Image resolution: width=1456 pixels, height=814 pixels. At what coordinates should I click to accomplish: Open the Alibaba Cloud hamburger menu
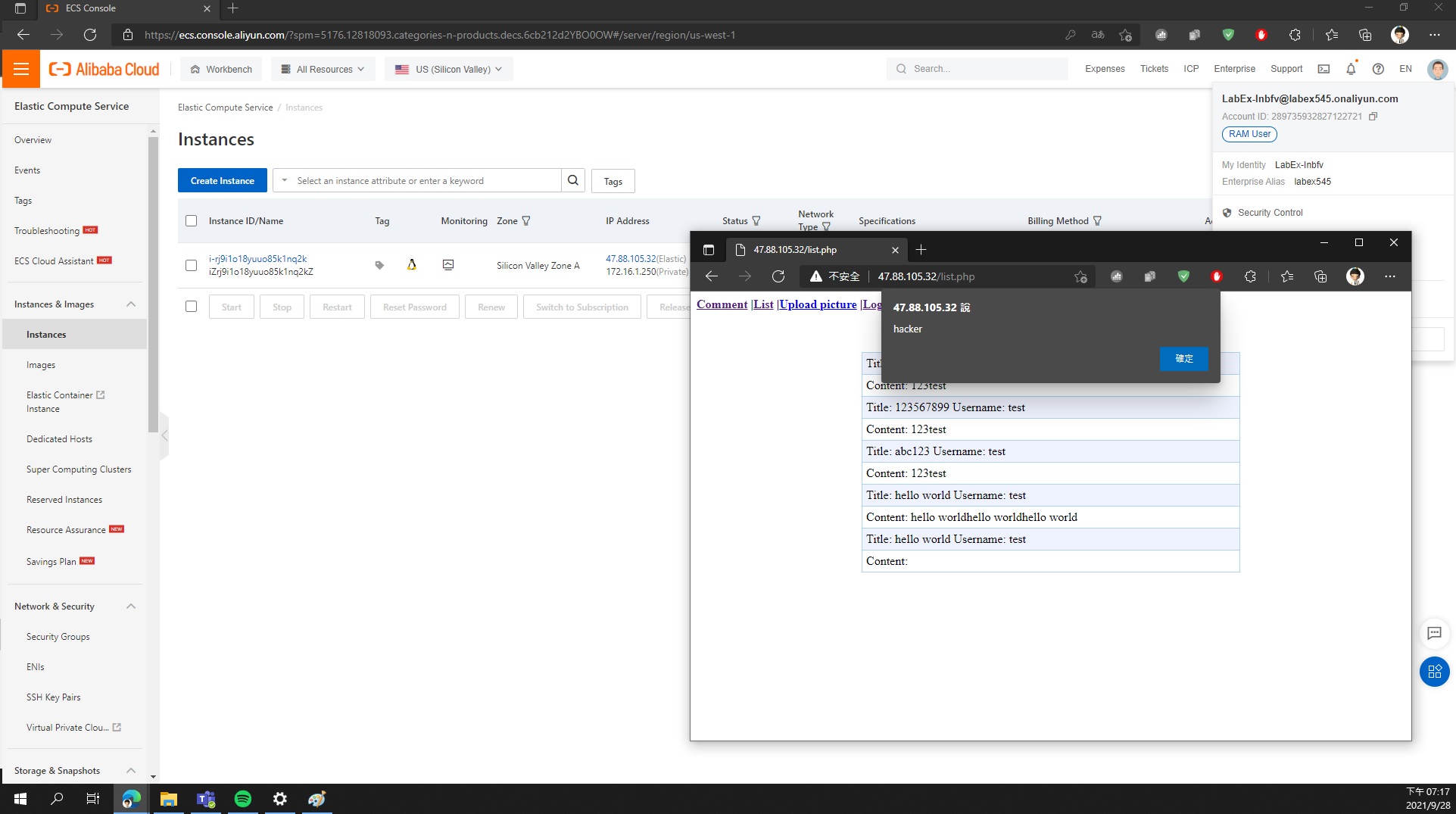[21, 69]
